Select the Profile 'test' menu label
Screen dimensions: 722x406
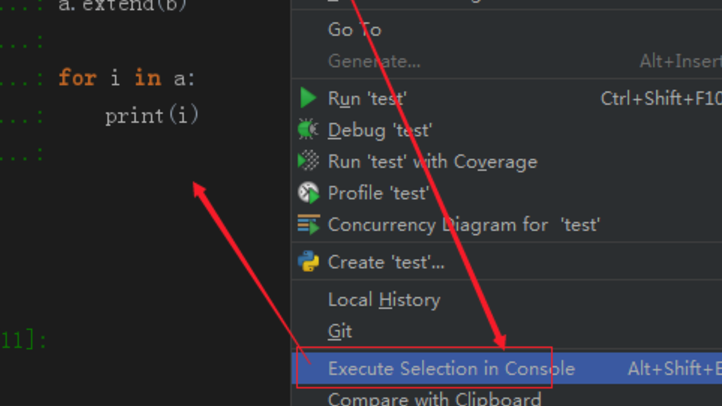(x=377, y=193)
